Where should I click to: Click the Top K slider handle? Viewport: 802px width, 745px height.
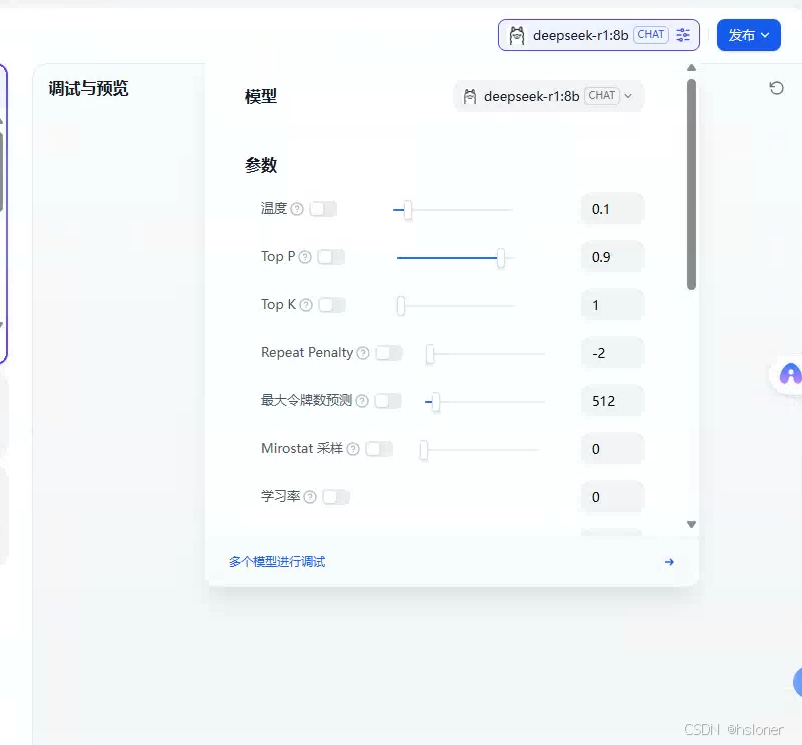pos(401,306)
